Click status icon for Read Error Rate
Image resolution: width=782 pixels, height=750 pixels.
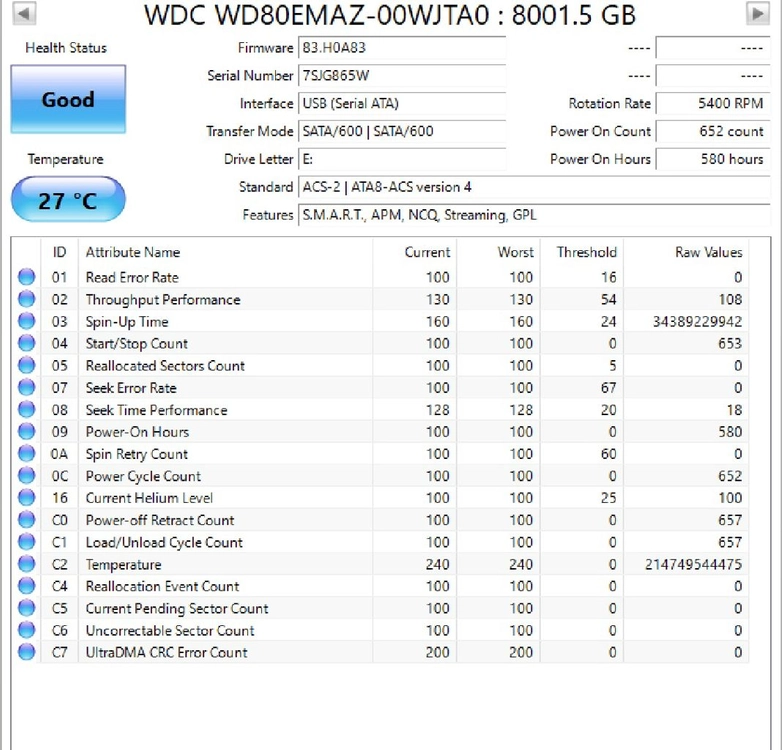[26, 277]
